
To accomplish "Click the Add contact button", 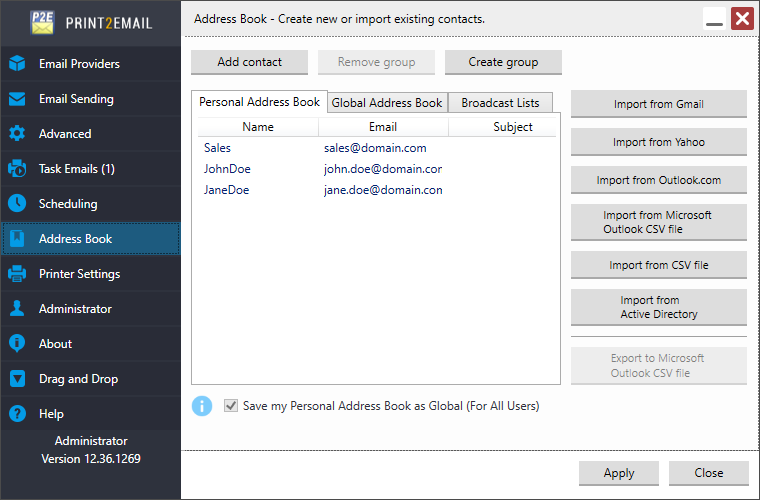I will pyautogui.click(x=250, y=62).
